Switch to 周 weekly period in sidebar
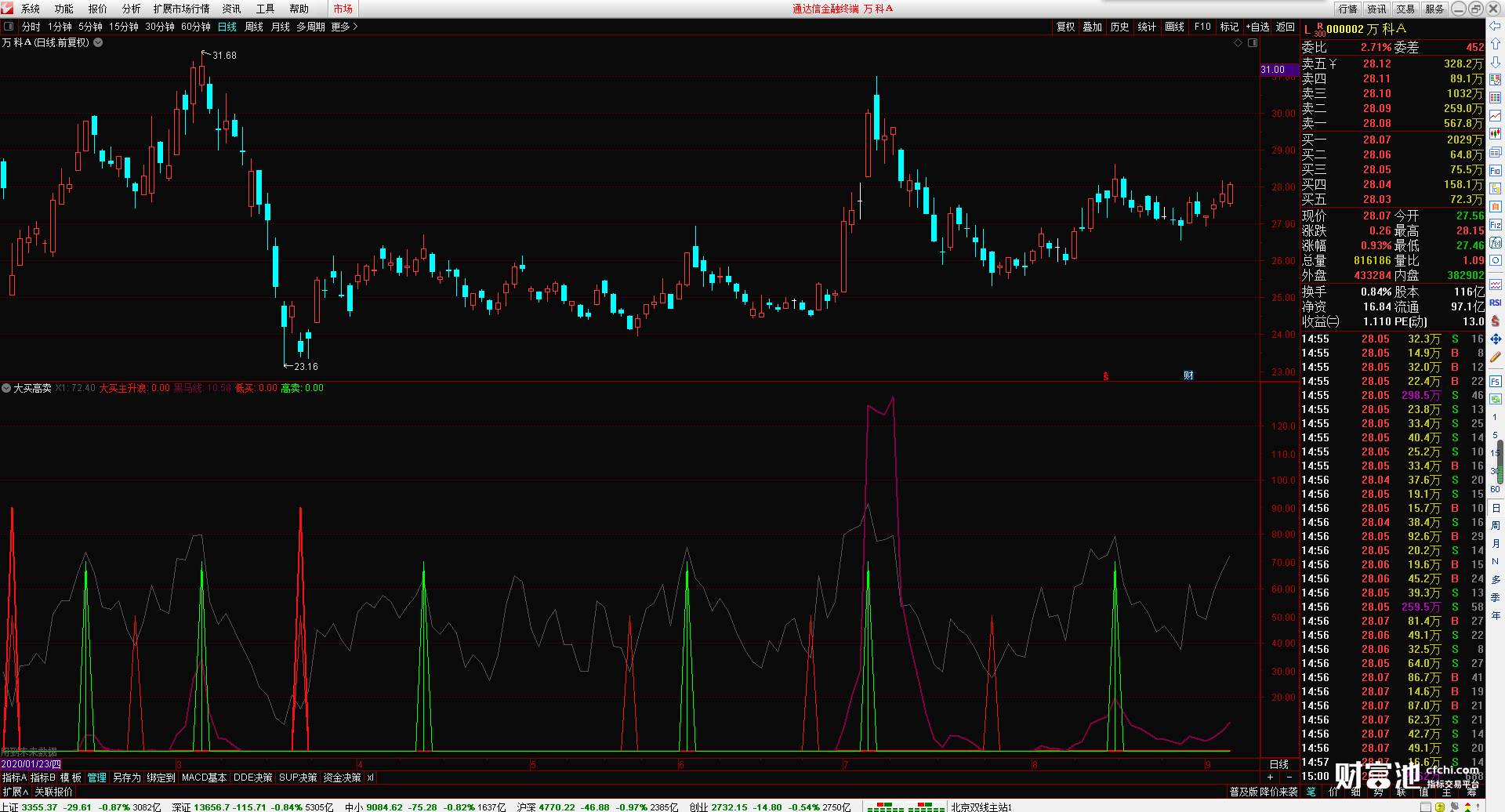 1496,526
